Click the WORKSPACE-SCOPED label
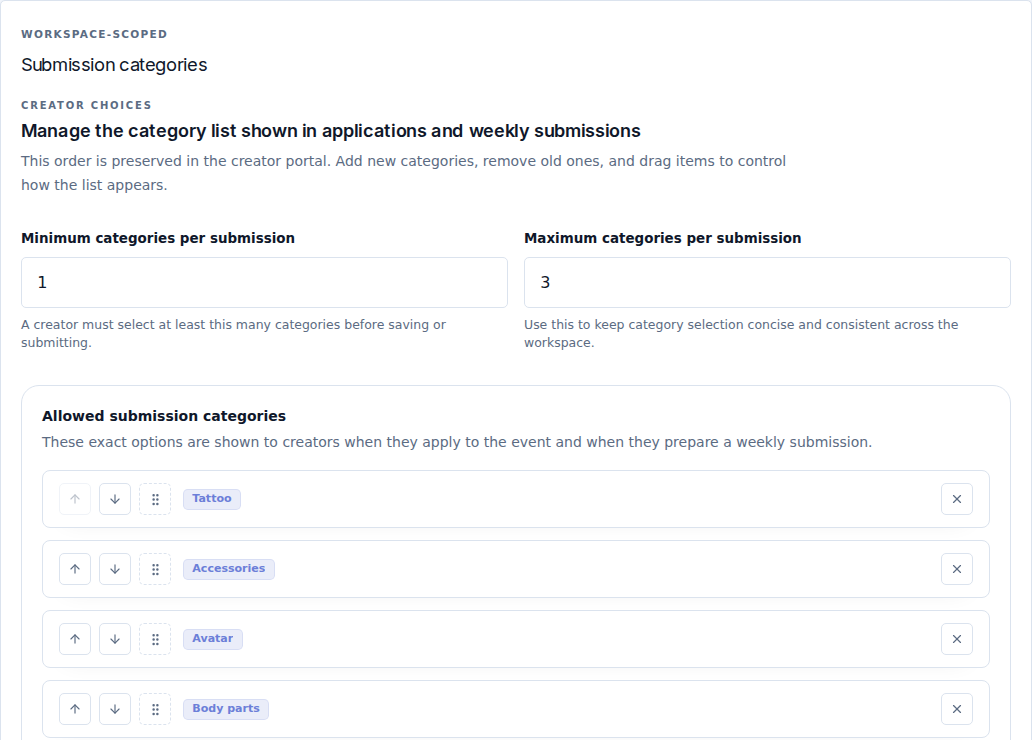Viewport: 1032px width, 740px height. [94, 34]
